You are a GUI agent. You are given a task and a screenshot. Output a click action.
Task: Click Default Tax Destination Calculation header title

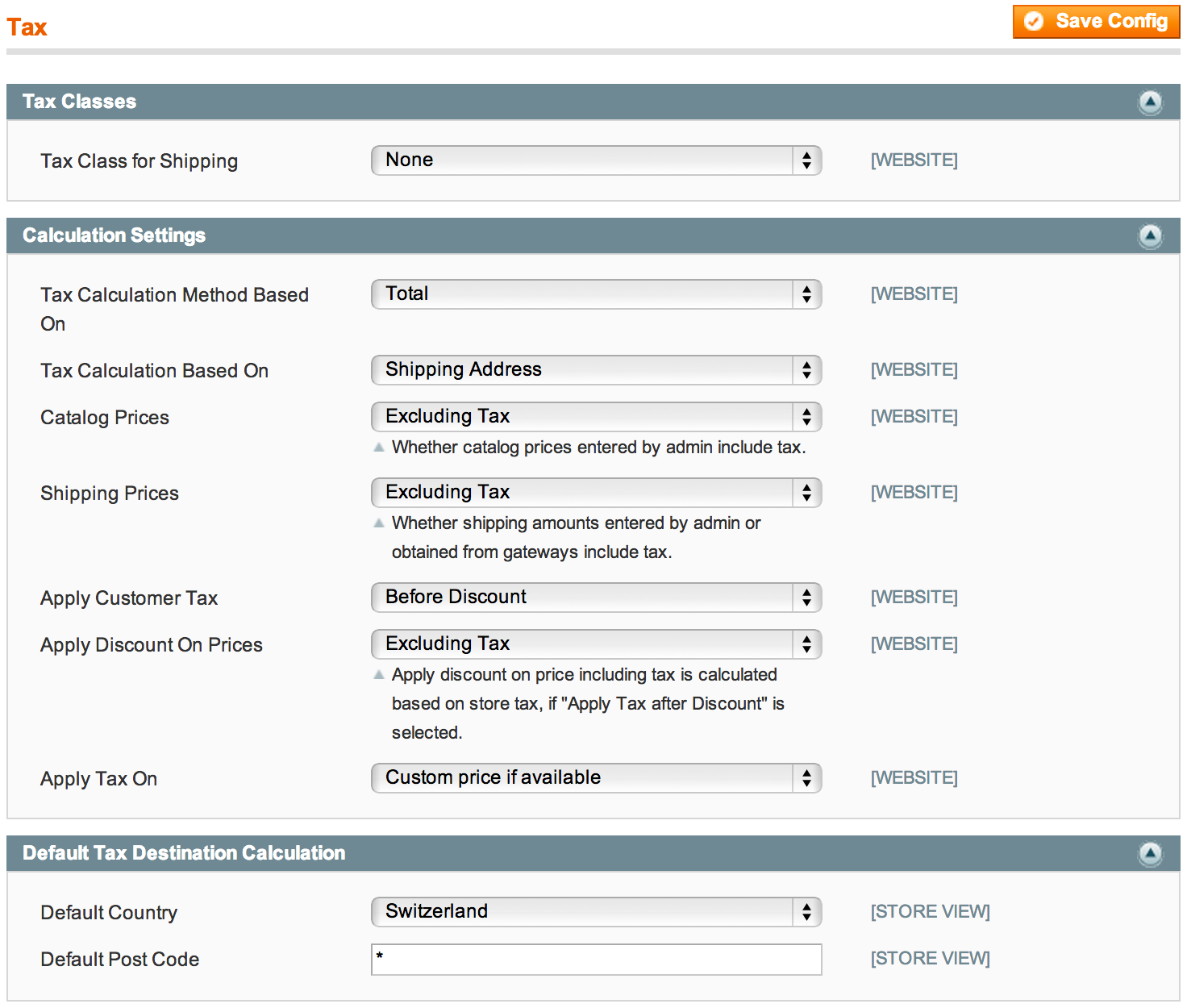point(184,853)
